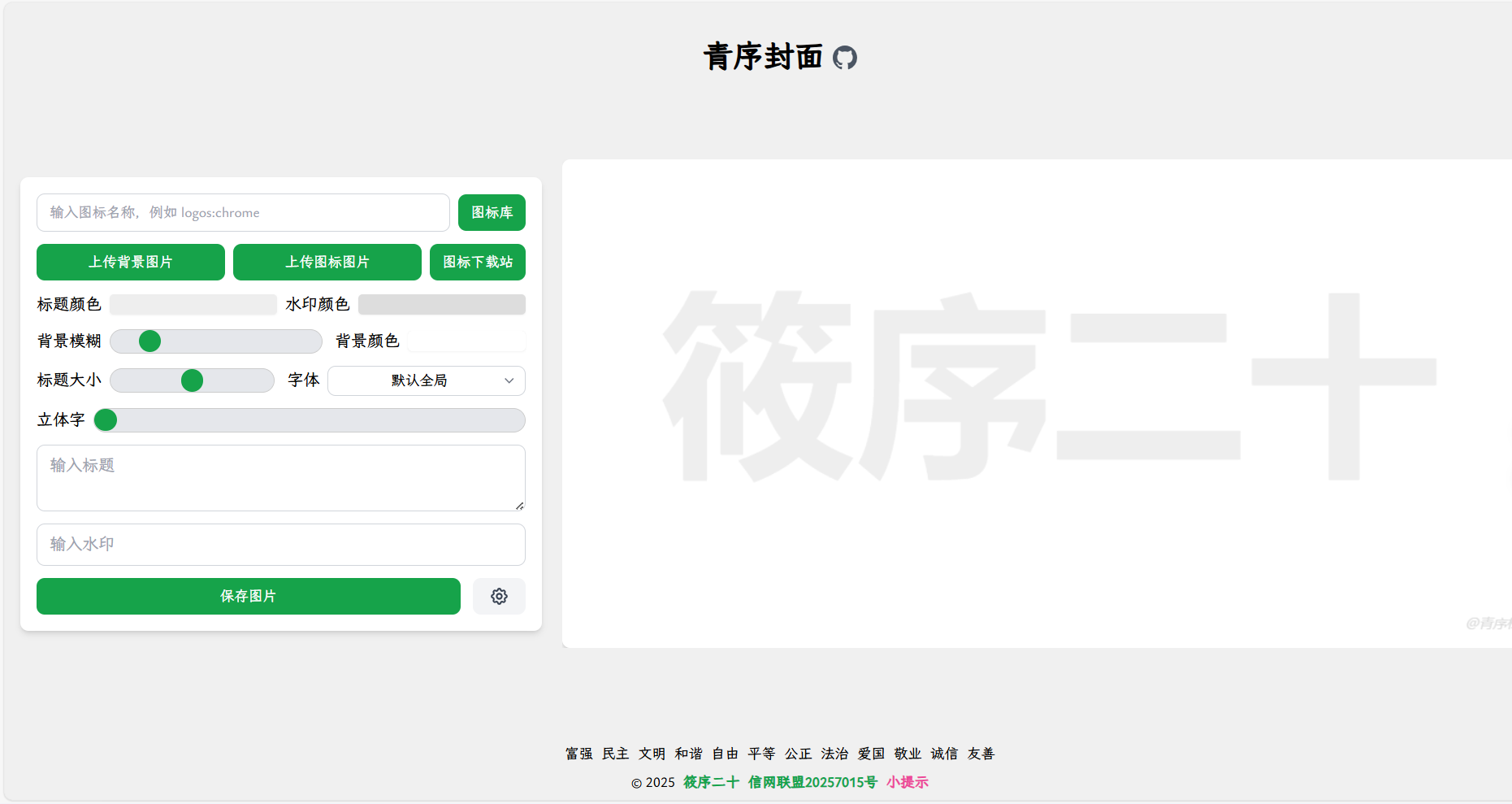
Task: Open the 字体 font dropdown showing 默认全局
Action: (x=426, y=380)
